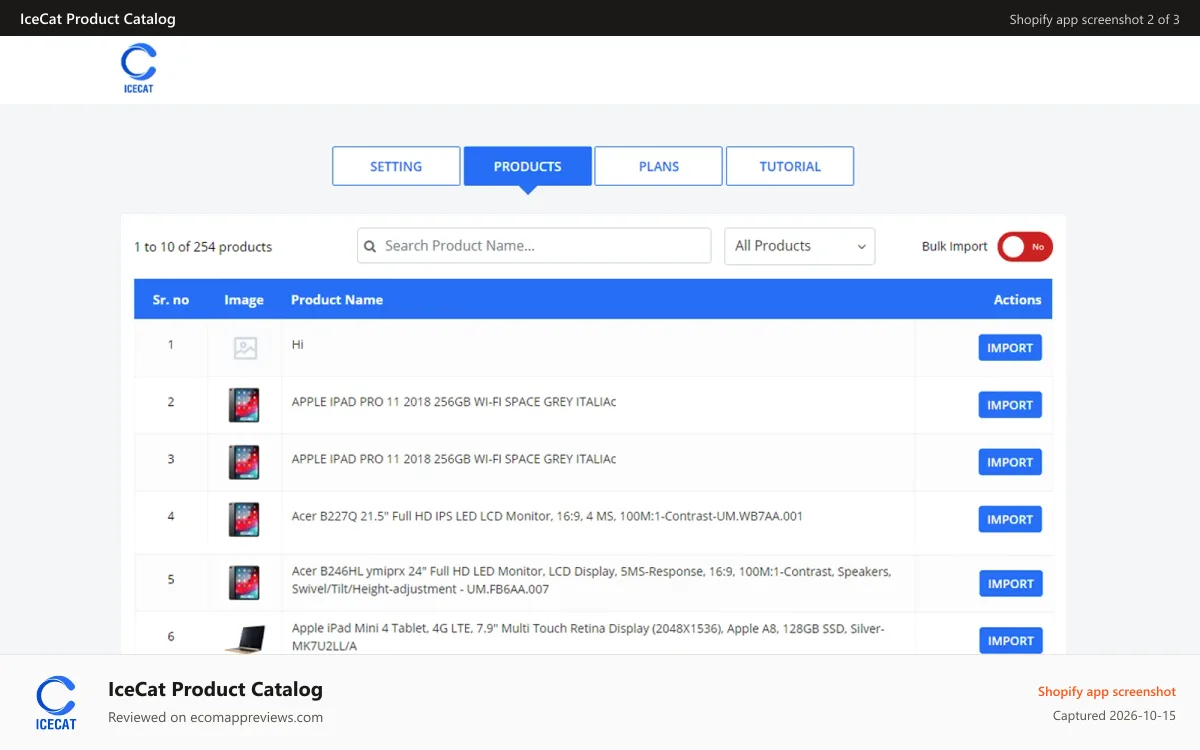The width and height of the screenshot is (1200, 750).
Task: Click the row 2 APPLE IPAD PRO name
Action: click(454, 402)
